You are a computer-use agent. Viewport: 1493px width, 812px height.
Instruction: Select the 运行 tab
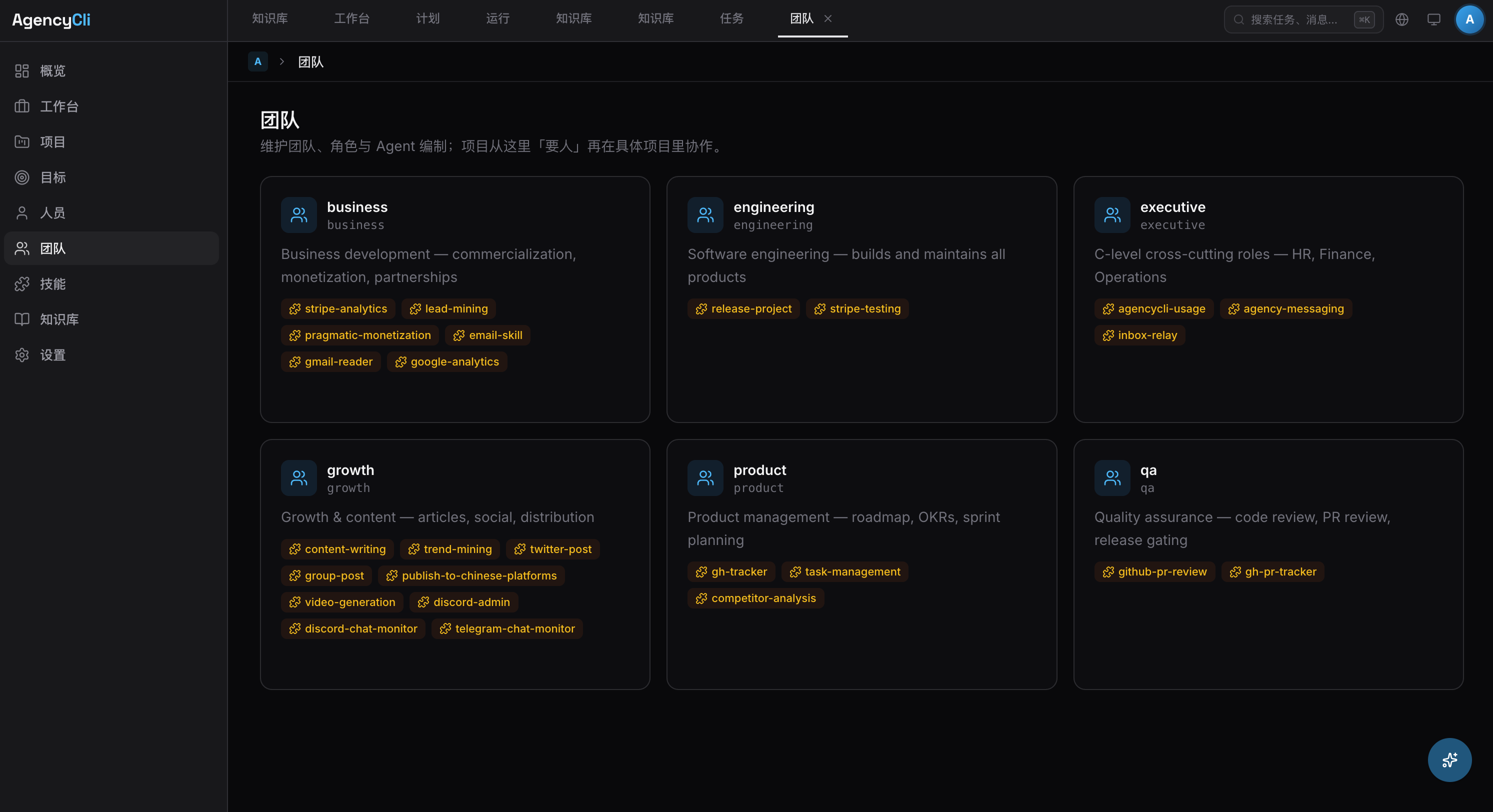(497, 18)
